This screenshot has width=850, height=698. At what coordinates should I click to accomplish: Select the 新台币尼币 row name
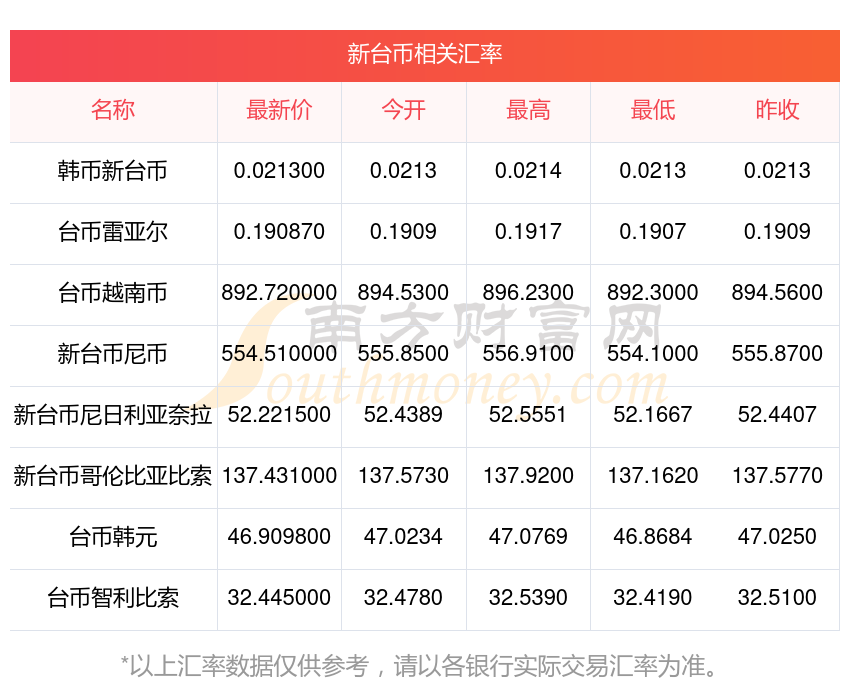[x=113, y=354]
